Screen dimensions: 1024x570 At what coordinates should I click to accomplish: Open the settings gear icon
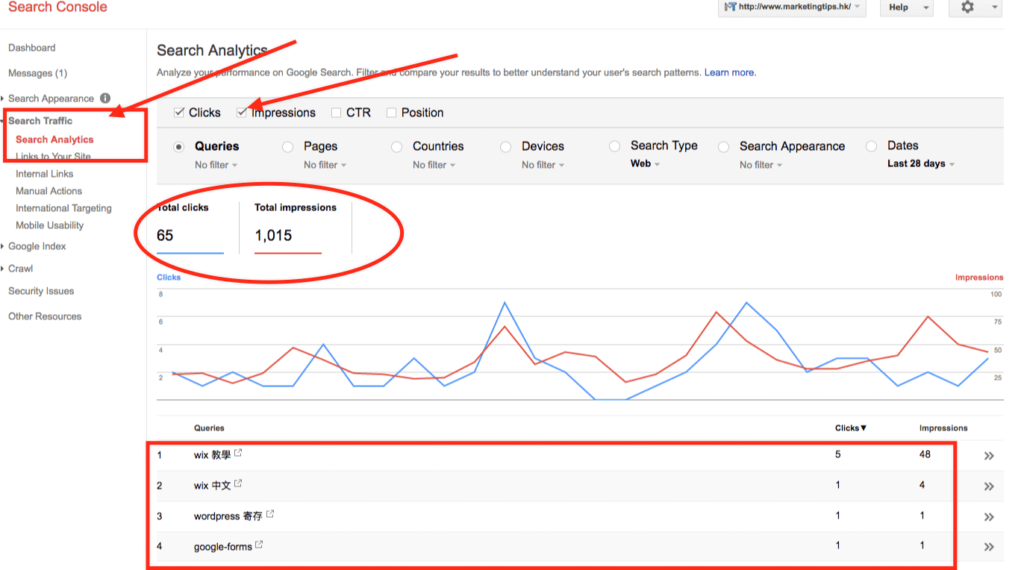[x=967, y=7]
